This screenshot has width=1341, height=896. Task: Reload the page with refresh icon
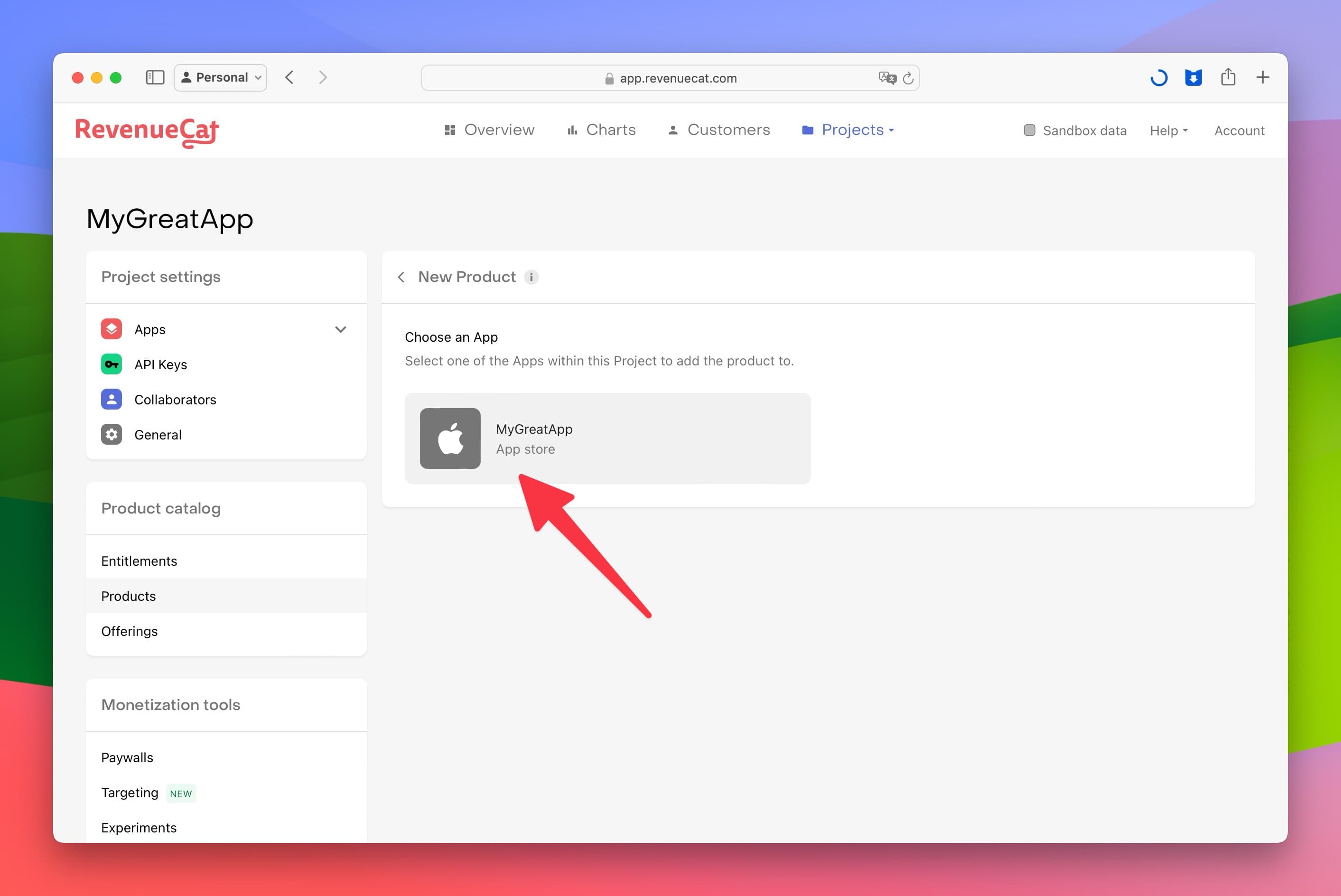[x=908, y=78]
